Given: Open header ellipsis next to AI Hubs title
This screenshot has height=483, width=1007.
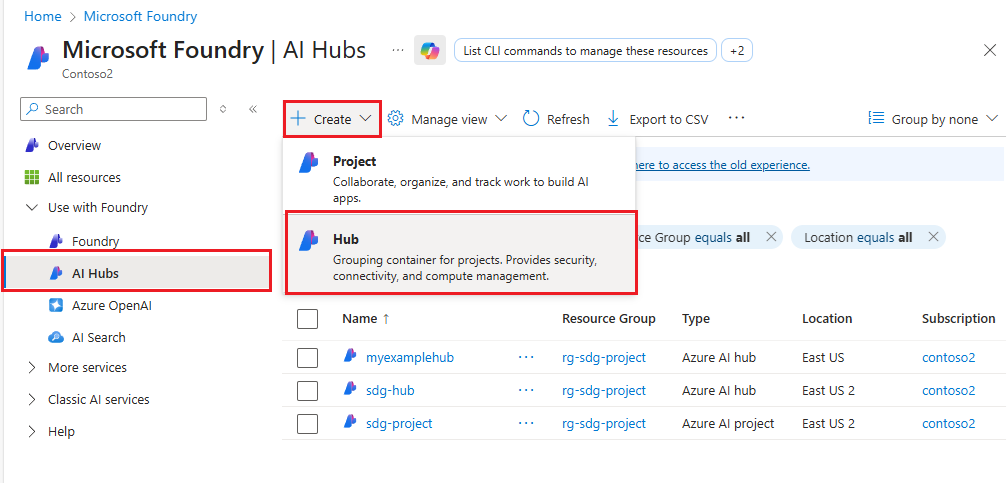Looking at the screenshot, I should click(x=398, y=50).
